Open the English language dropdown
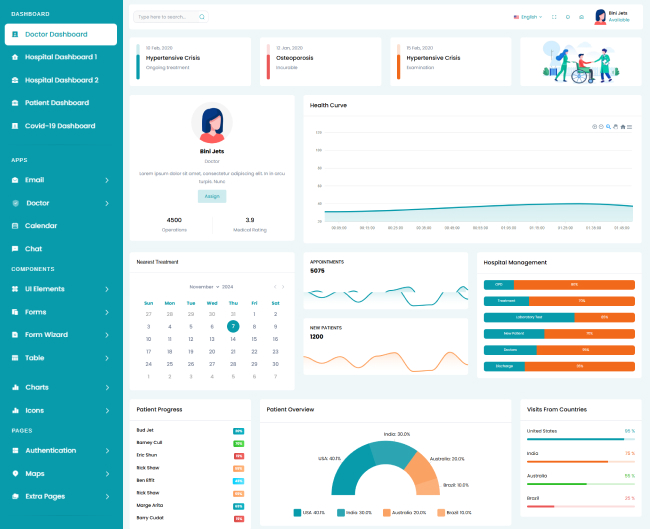 pos(528,17)
